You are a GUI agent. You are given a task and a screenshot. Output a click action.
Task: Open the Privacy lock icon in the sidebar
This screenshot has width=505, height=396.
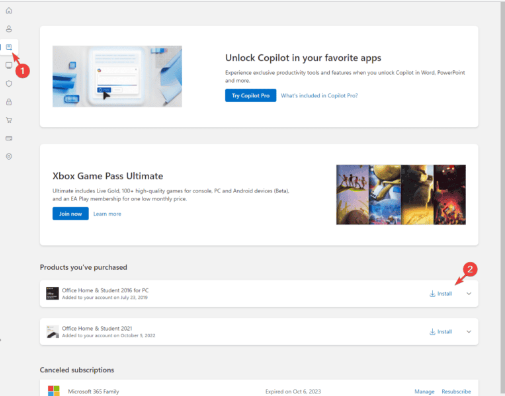[x=9, y=102]
